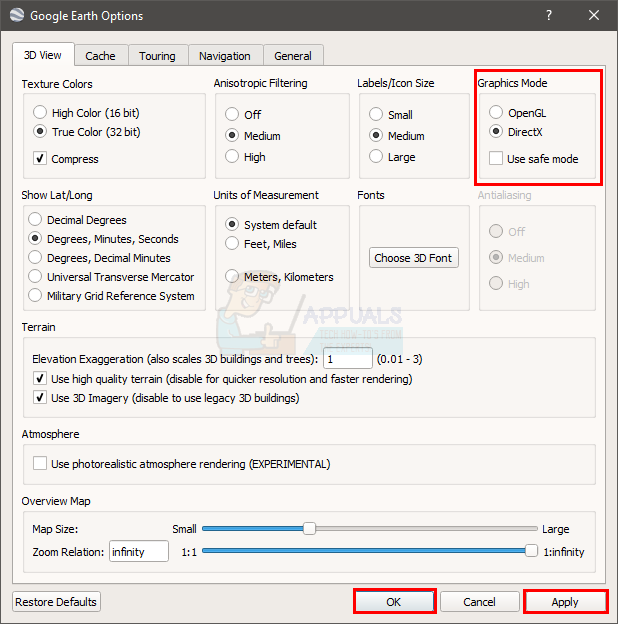
Task: Select Military Grid Reference System option
Action: (x=35, y=295)
